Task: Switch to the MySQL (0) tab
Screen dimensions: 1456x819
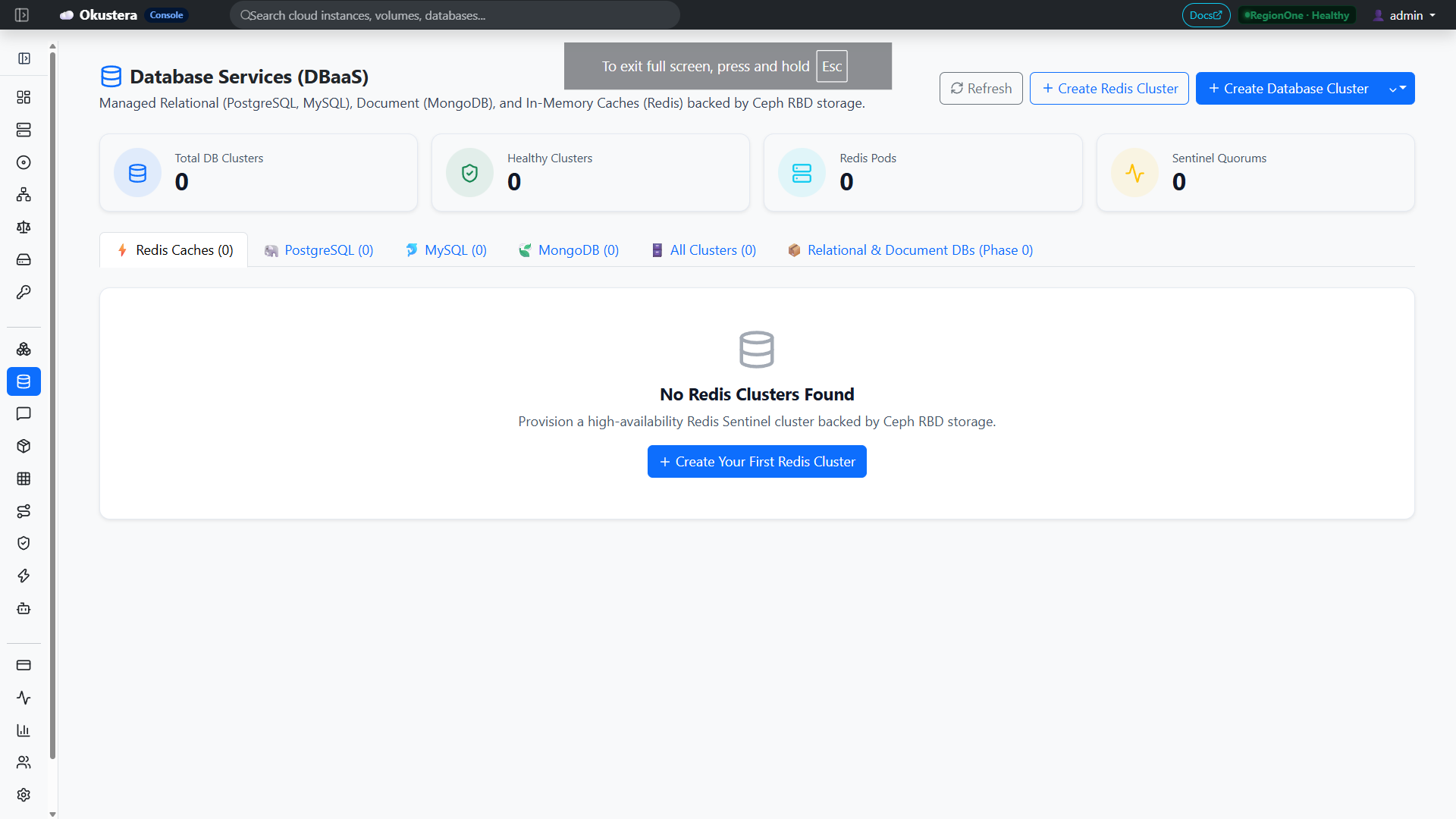Action: tap(447, 250)
